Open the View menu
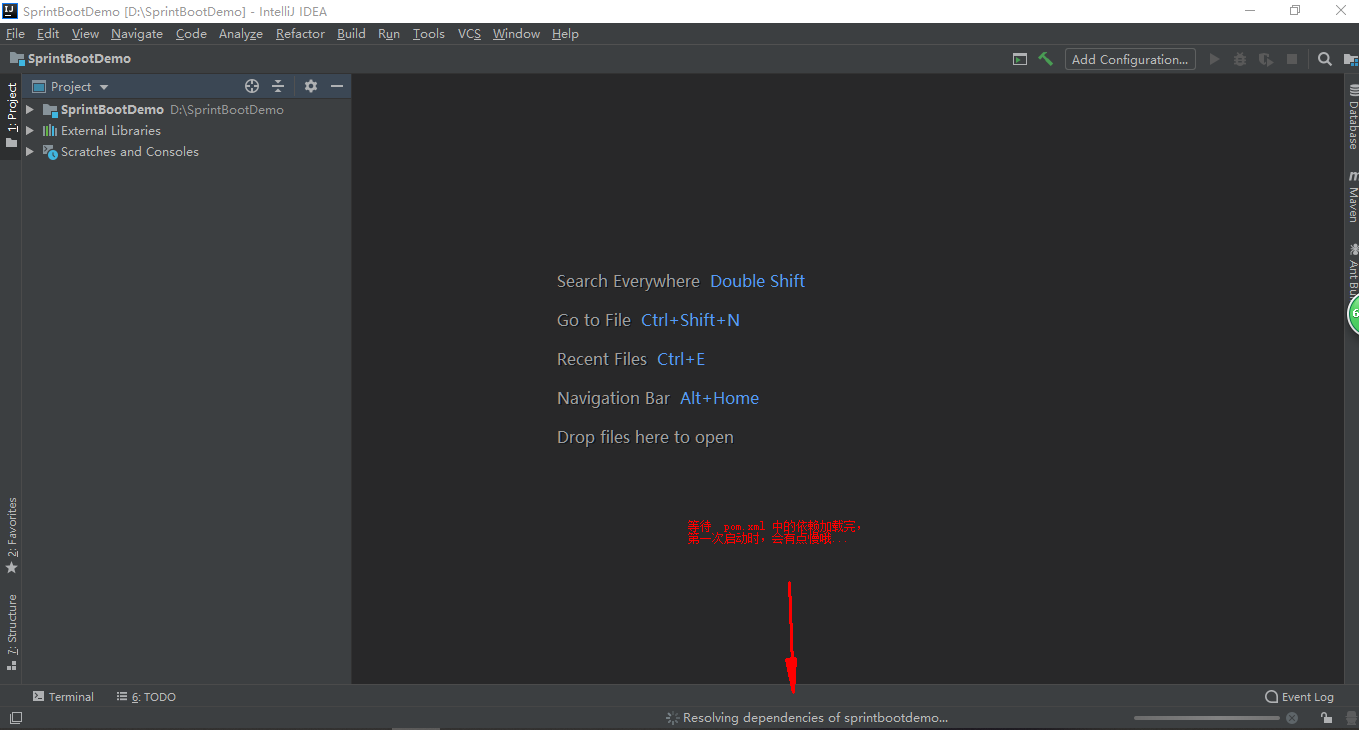 coord(85,34)
